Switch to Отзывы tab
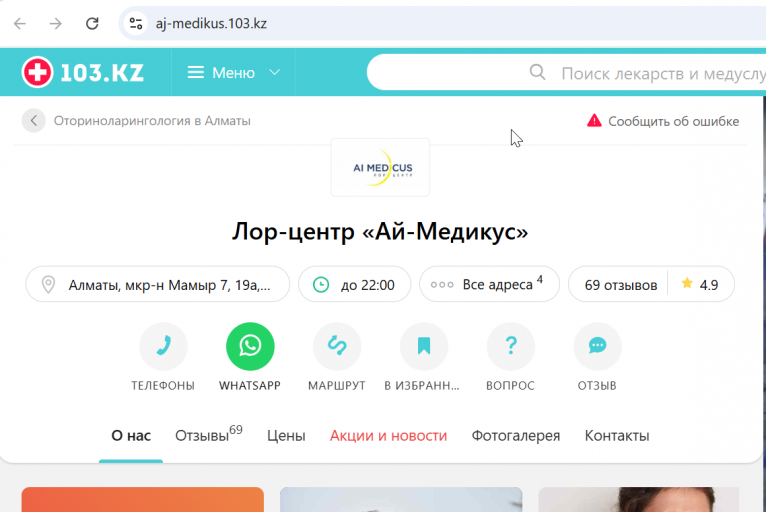 pyautogui.click(x=209, y=434)
